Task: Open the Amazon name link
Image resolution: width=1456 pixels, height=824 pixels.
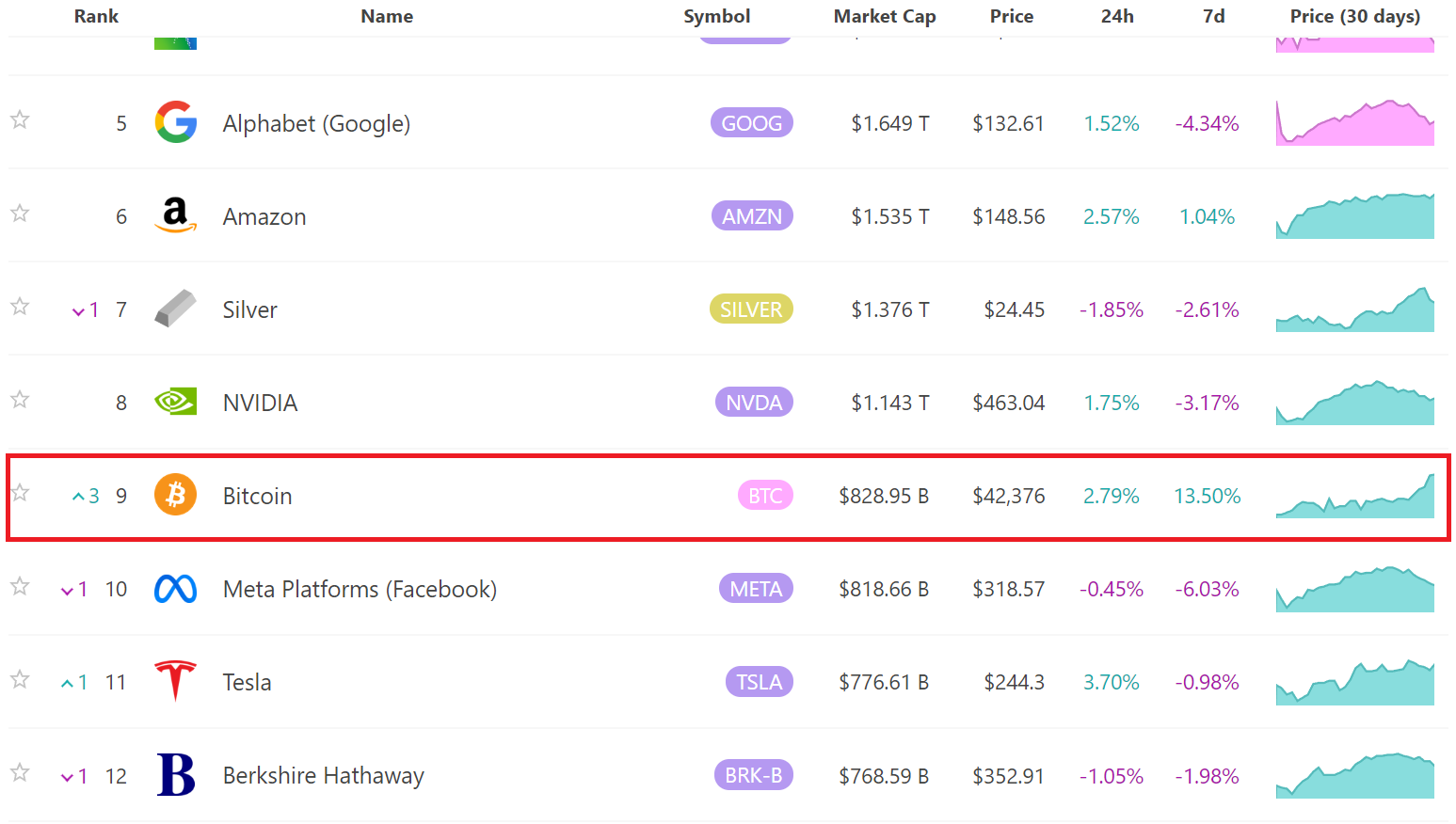Action: coord(264,216)
